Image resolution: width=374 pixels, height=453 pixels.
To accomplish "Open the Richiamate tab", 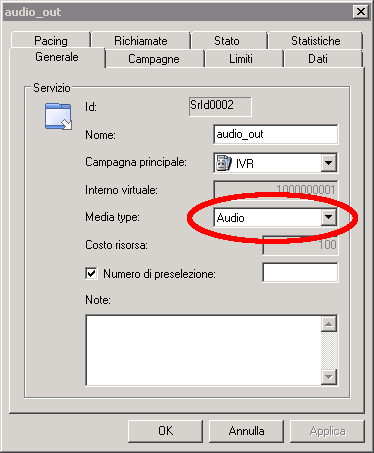I will (141, 40).
